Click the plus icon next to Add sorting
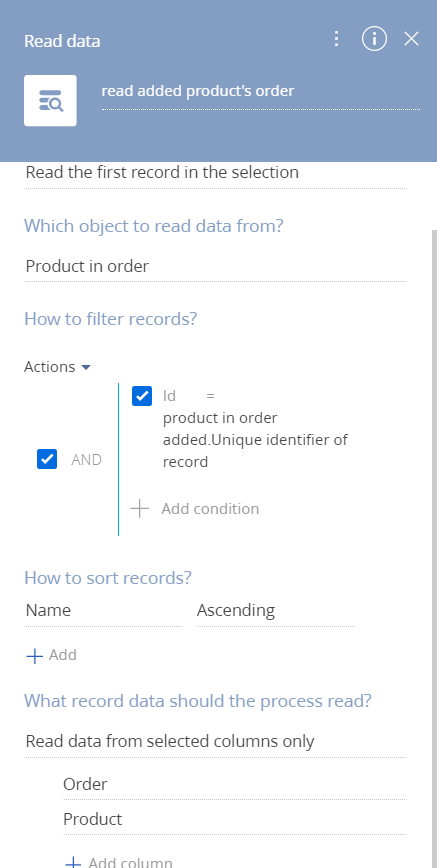The height and width of the screenshot is (868, 437). [35, 656]
